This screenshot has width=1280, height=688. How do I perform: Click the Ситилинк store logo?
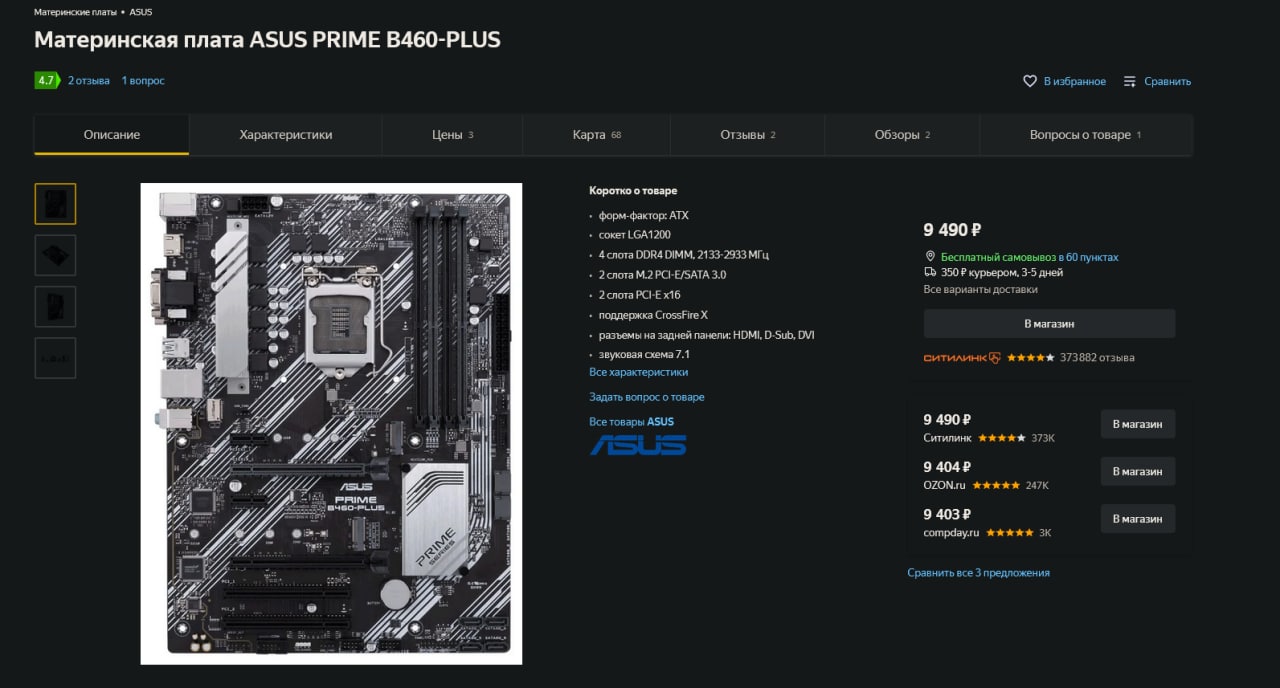point(961,357)
